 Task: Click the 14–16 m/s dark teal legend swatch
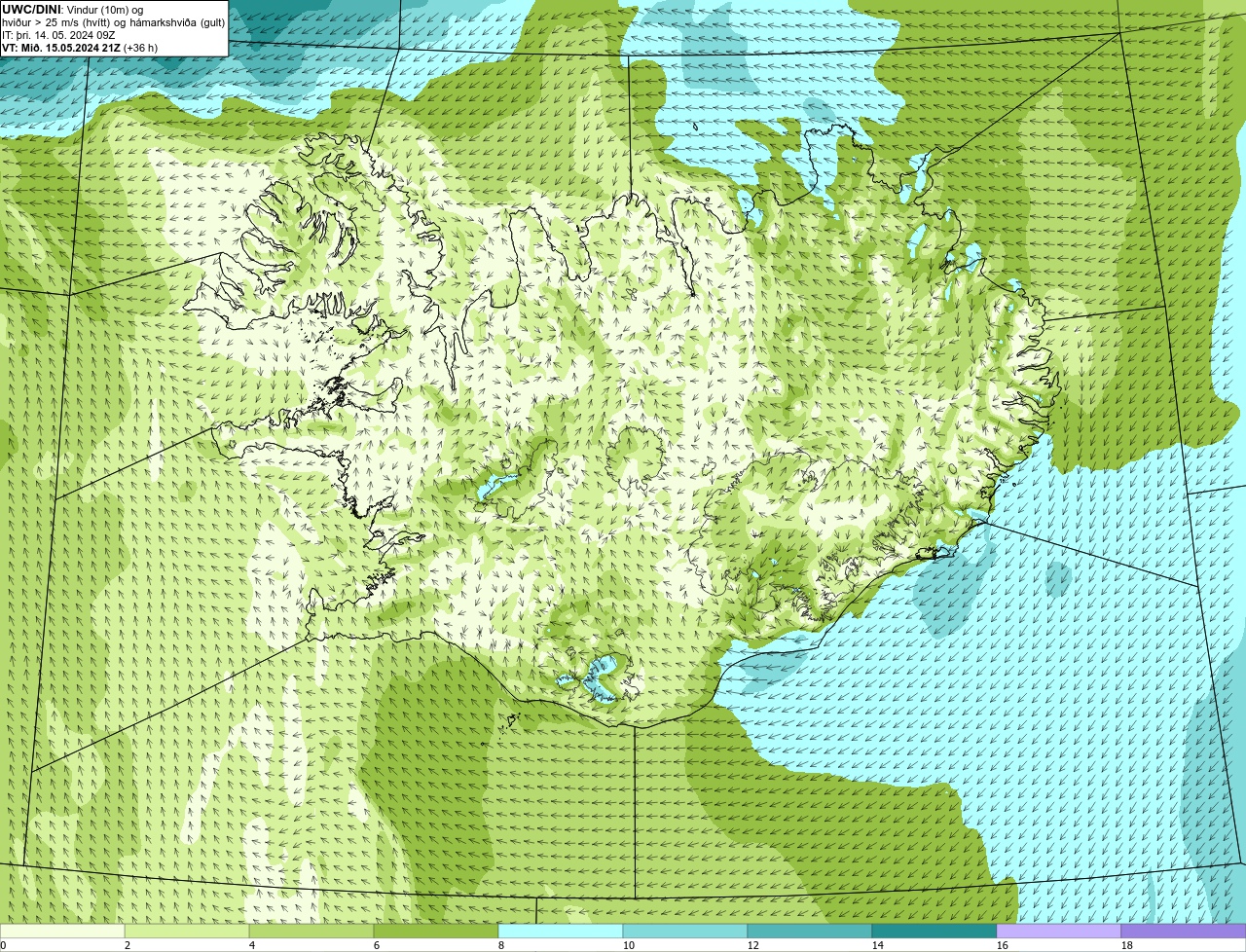(934, 931)
